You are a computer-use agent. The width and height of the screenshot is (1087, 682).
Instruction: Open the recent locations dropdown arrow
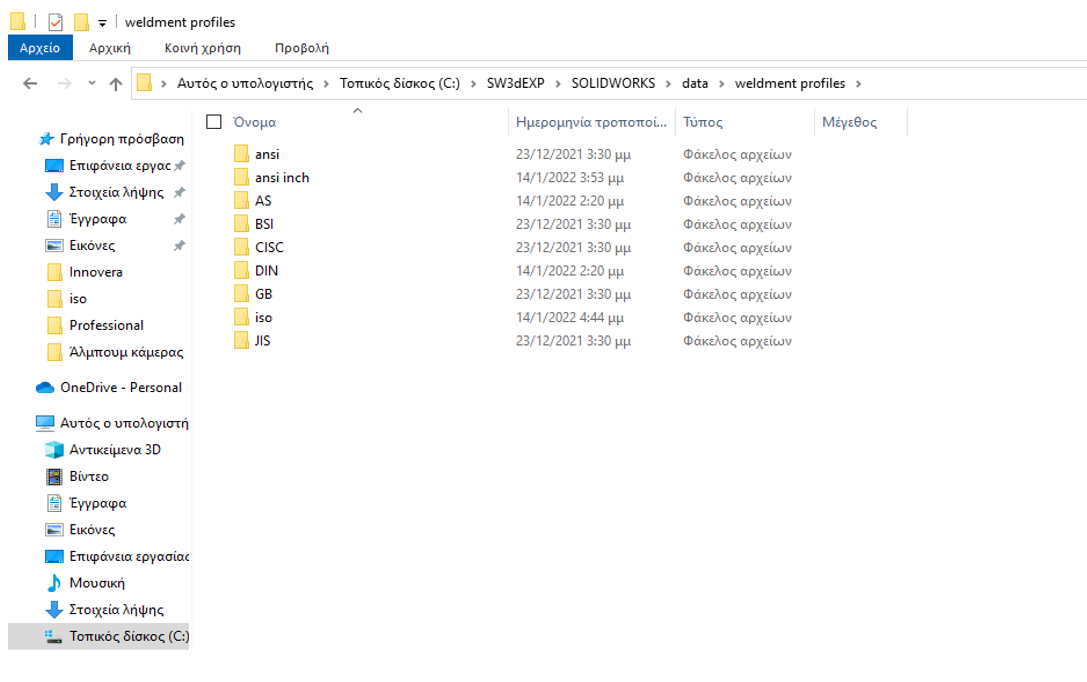point(92,84)
